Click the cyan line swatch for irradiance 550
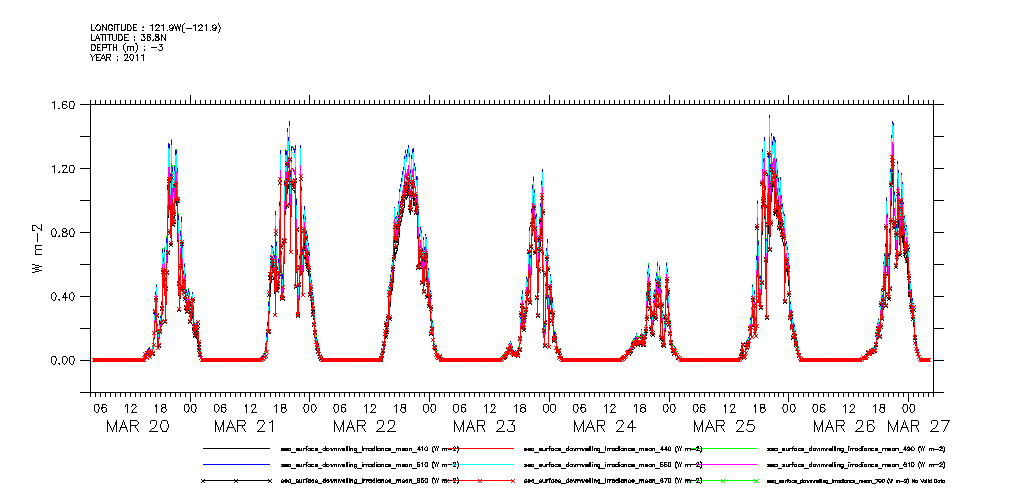 tap(478, 465)
